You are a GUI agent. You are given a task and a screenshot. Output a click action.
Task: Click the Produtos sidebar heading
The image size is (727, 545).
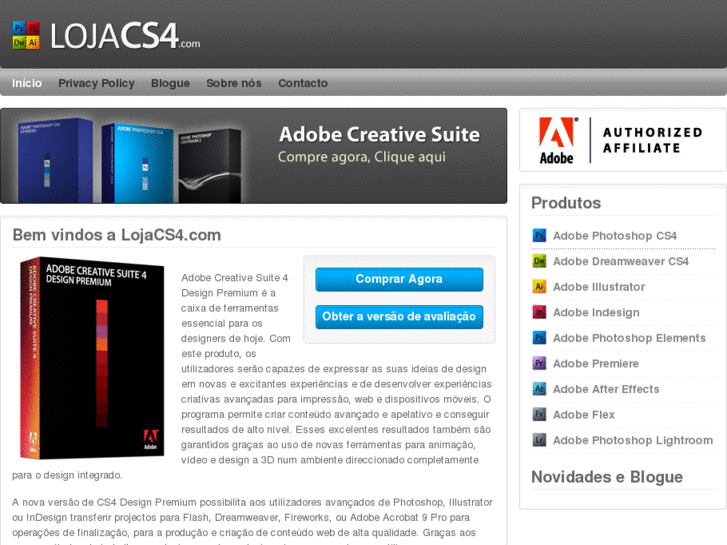coord(566,203)
